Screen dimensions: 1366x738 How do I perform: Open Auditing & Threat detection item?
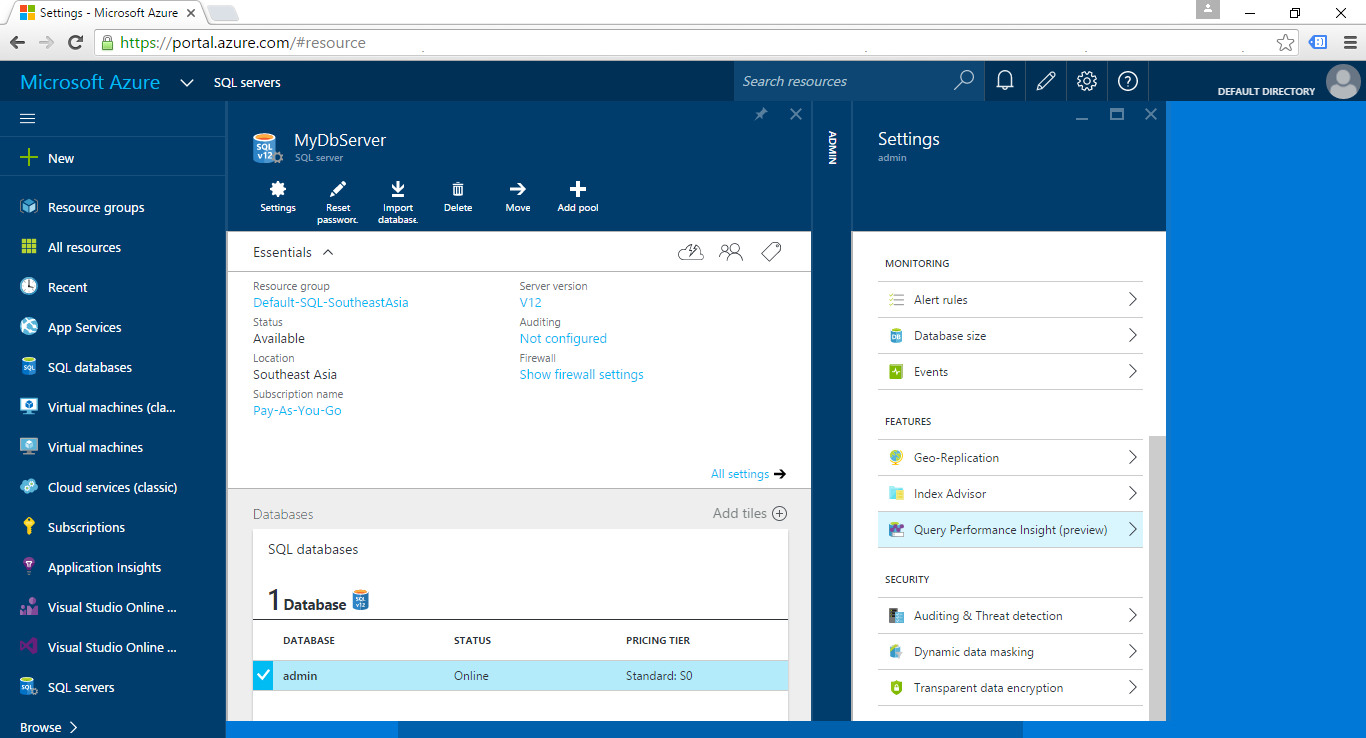tap(1010, 616)
